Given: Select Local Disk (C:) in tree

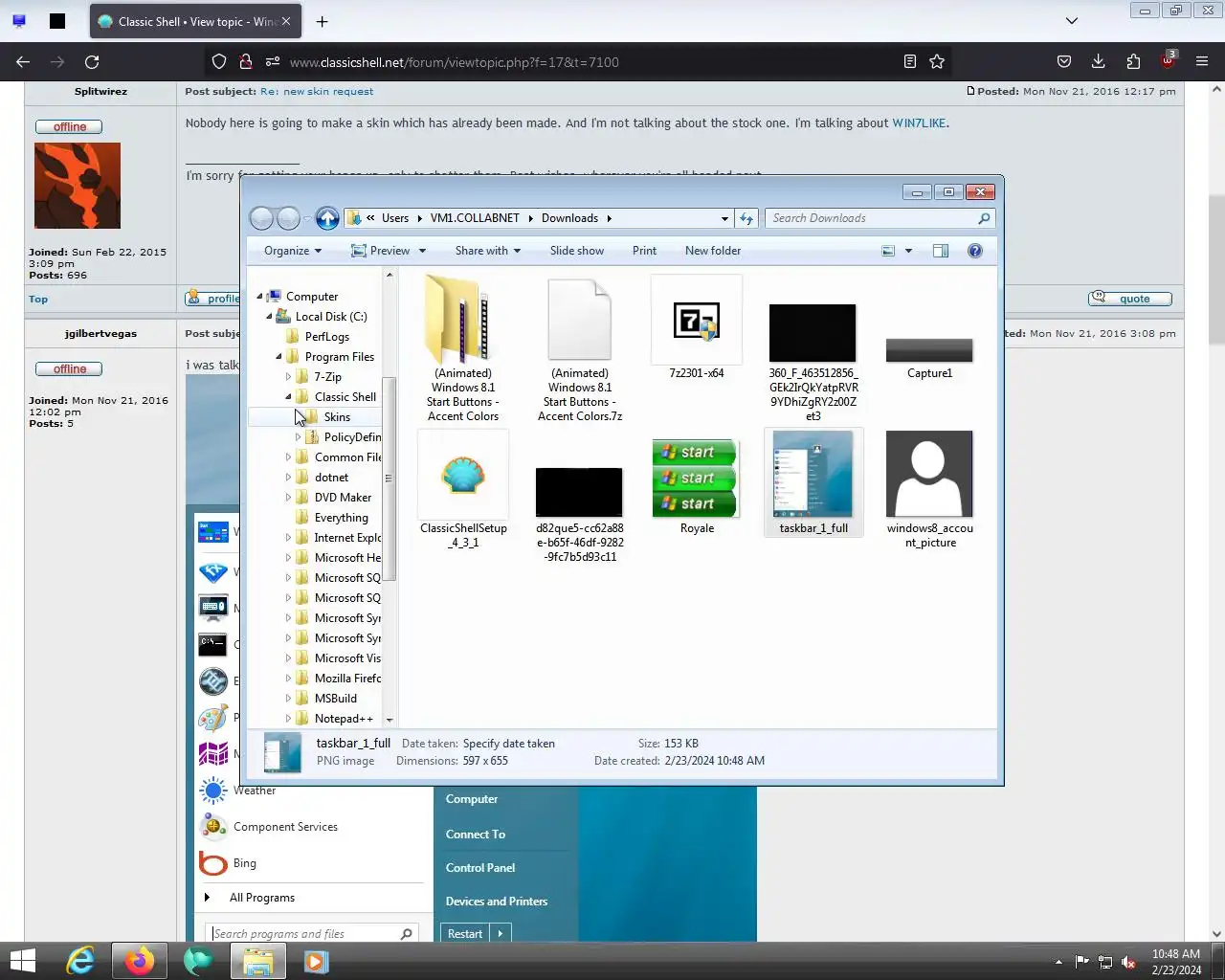Looking at the screenshot, I should (331, 317).
